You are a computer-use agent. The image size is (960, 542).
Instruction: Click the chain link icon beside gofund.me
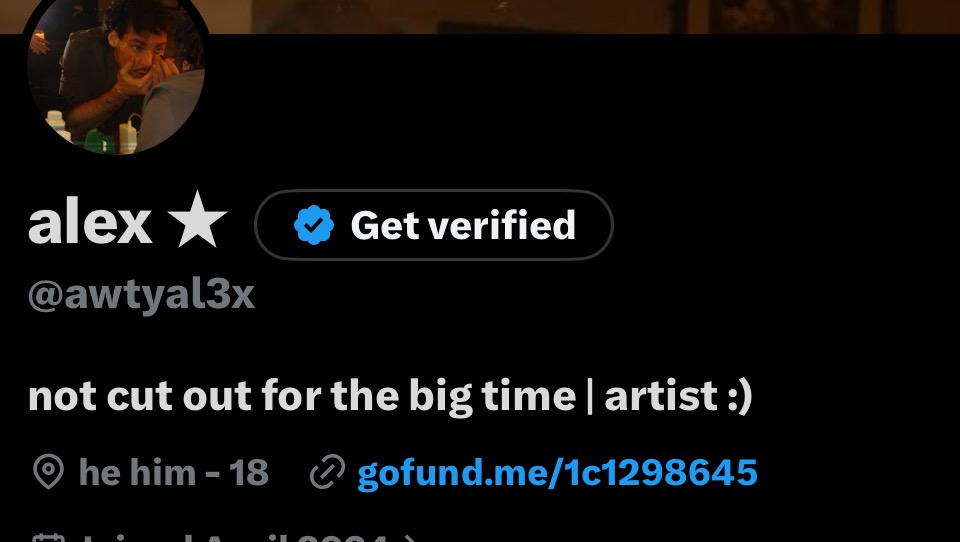pyautogui.click(x=328, y=473)
